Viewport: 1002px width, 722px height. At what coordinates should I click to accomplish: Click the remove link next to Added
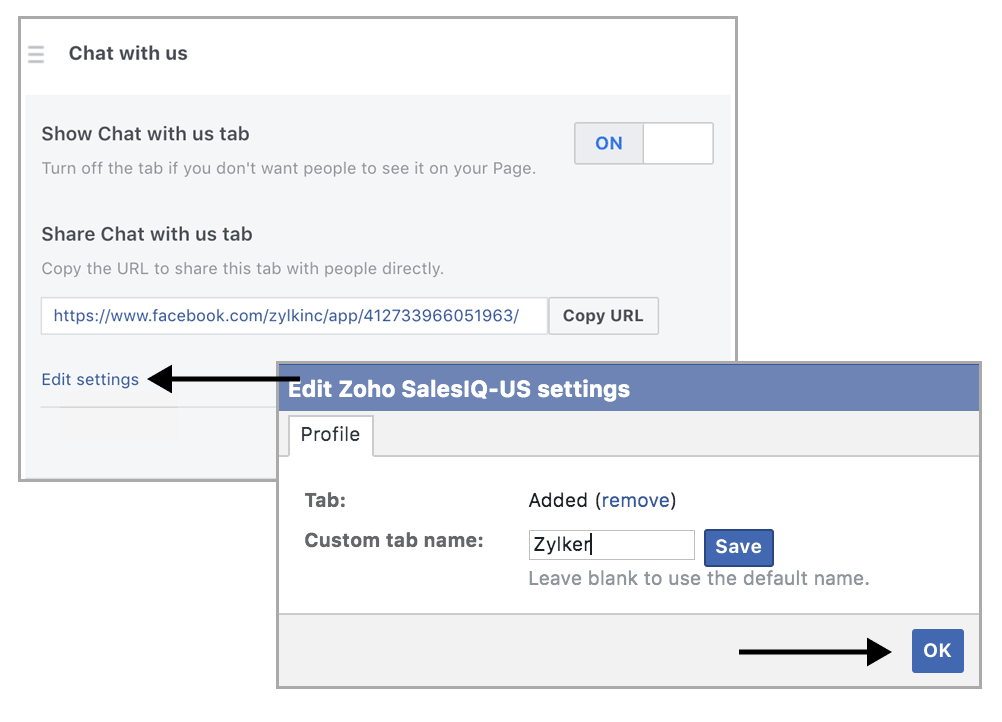click(636, 500)
